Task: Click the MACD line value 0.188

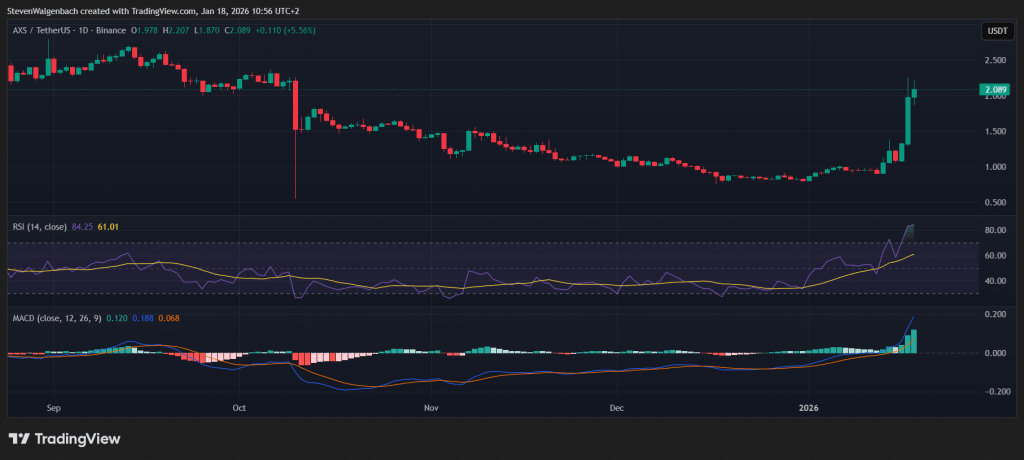Action: [x=144, y=318]
